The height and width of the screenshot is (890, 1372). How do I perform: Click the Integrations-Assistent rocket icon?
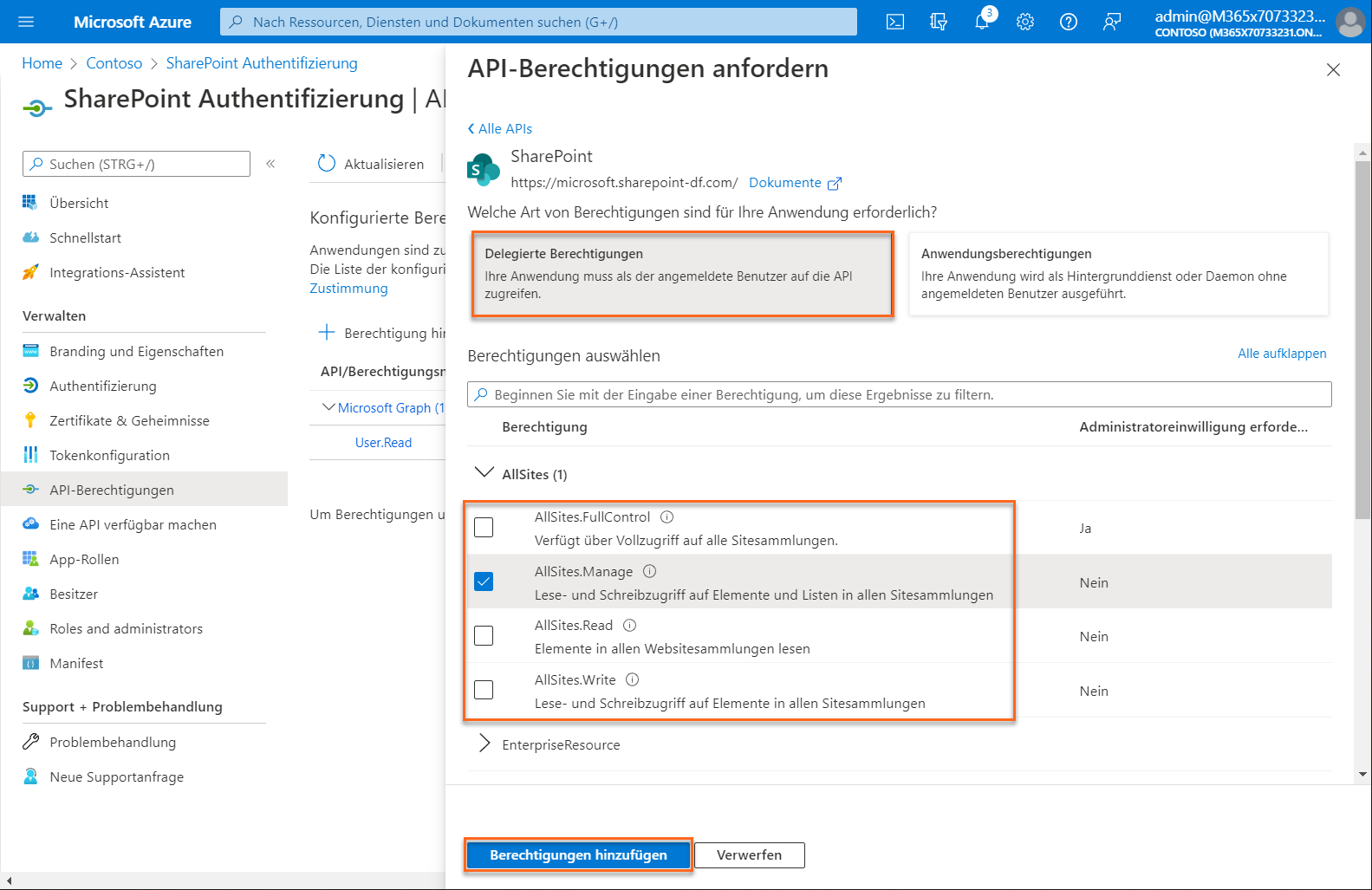coord(30,272)
